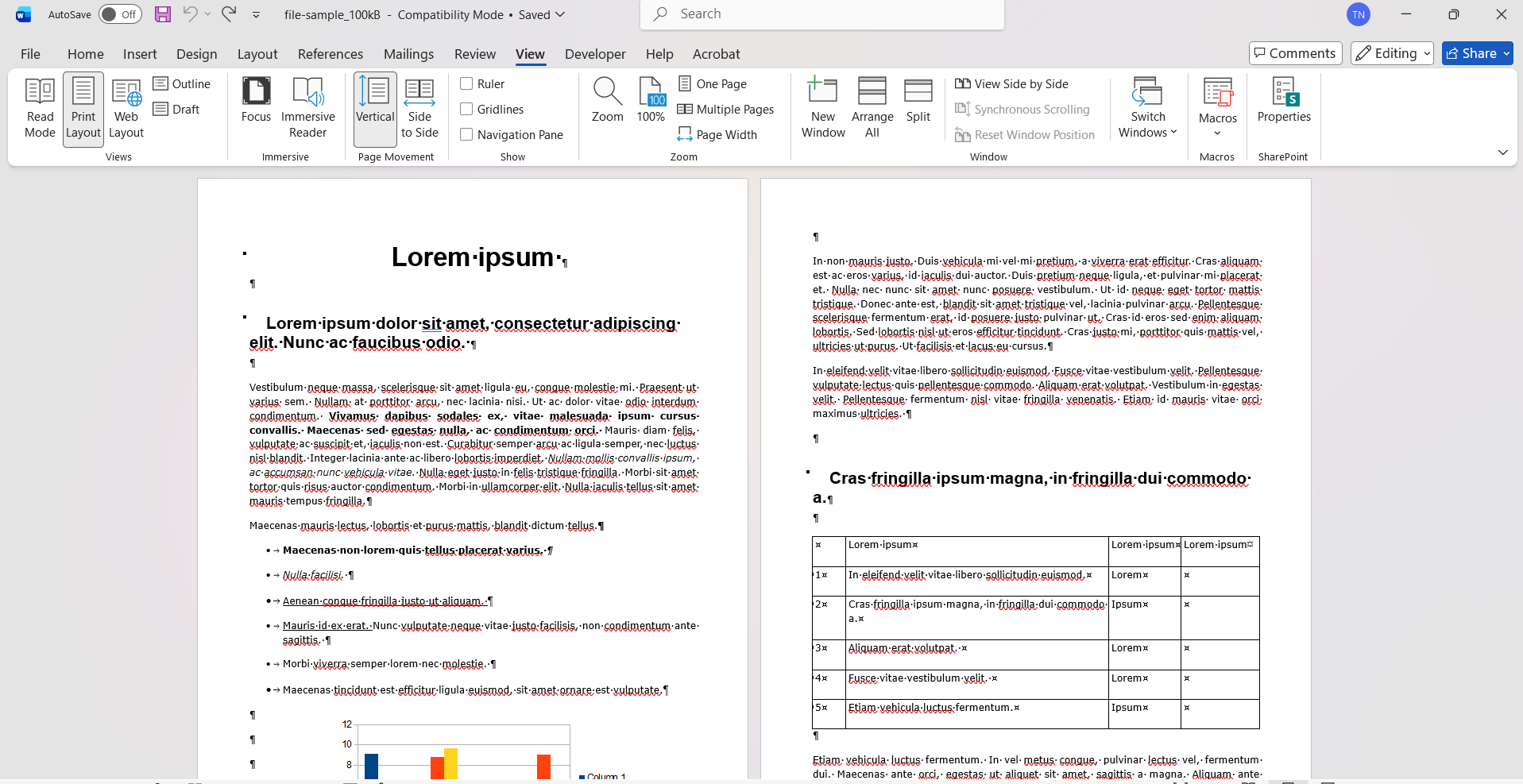Screen dimensions: 1523x784
Task: Open the Comments pane button
Action: click(1295, 53)
